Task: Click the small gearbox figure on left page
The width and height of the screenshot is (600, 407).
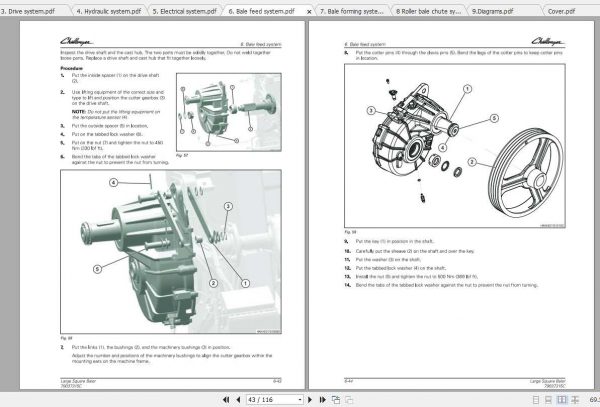Action: coord(229,112)
